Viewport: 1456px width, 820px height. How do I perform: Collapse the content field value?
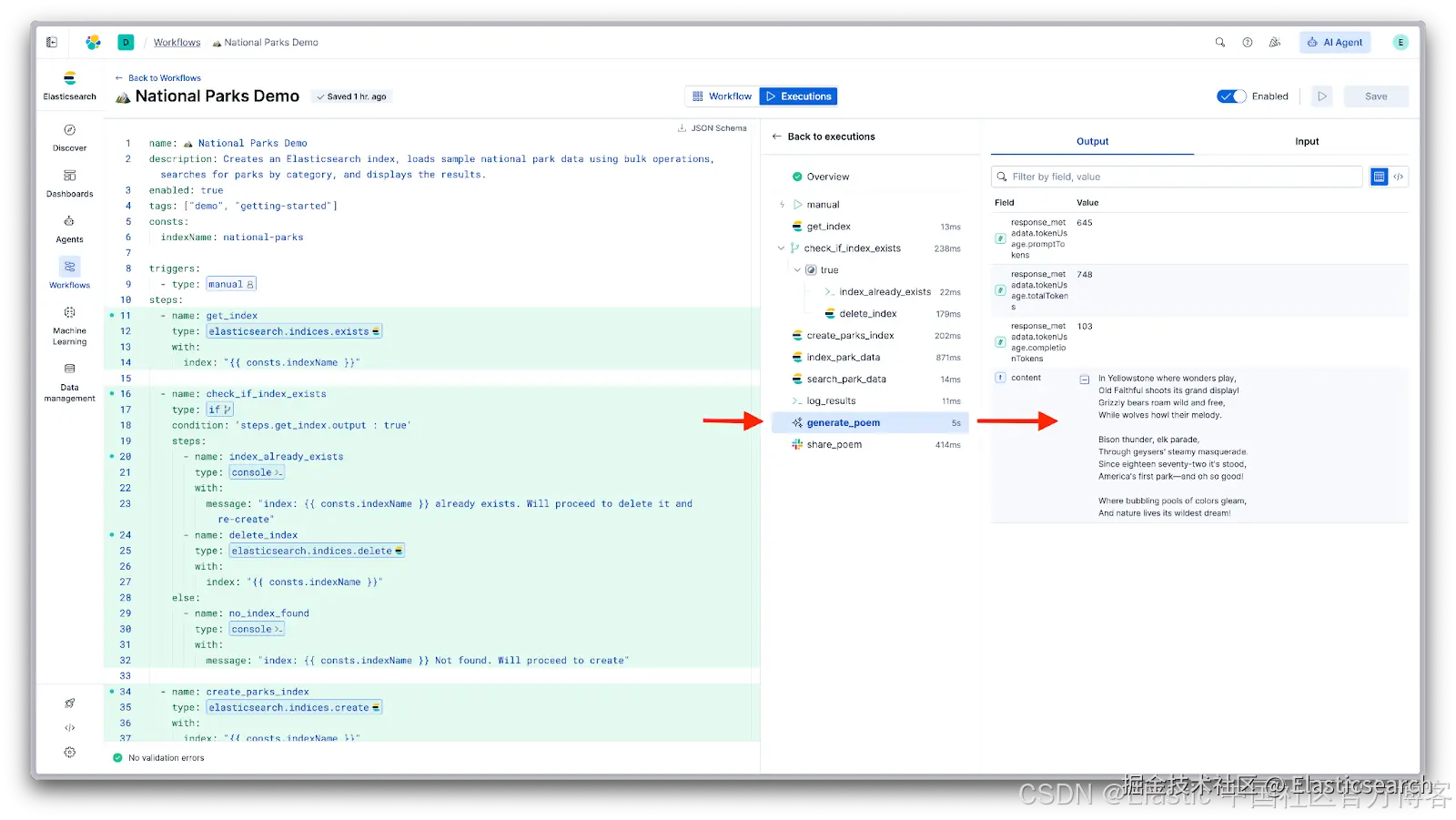(1085, 380)
